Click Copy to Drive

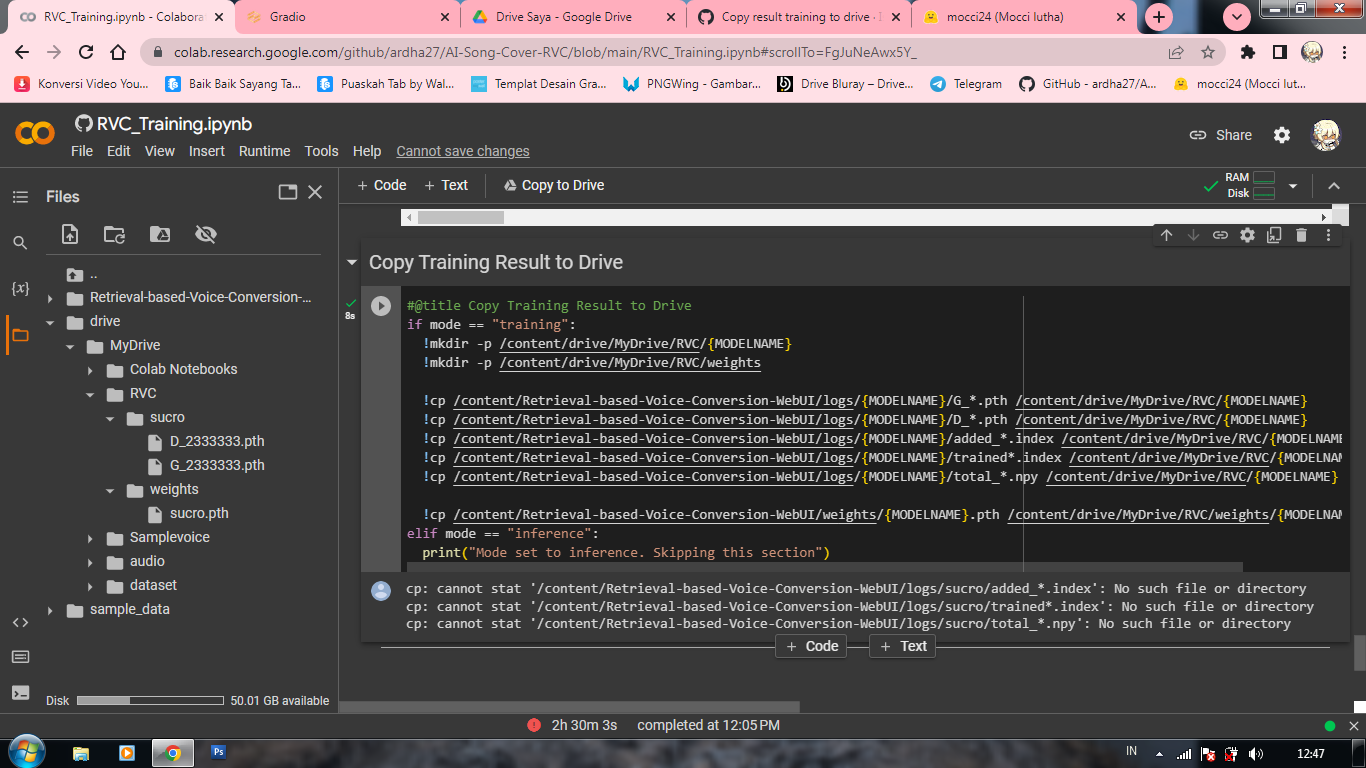coord(553,185)
